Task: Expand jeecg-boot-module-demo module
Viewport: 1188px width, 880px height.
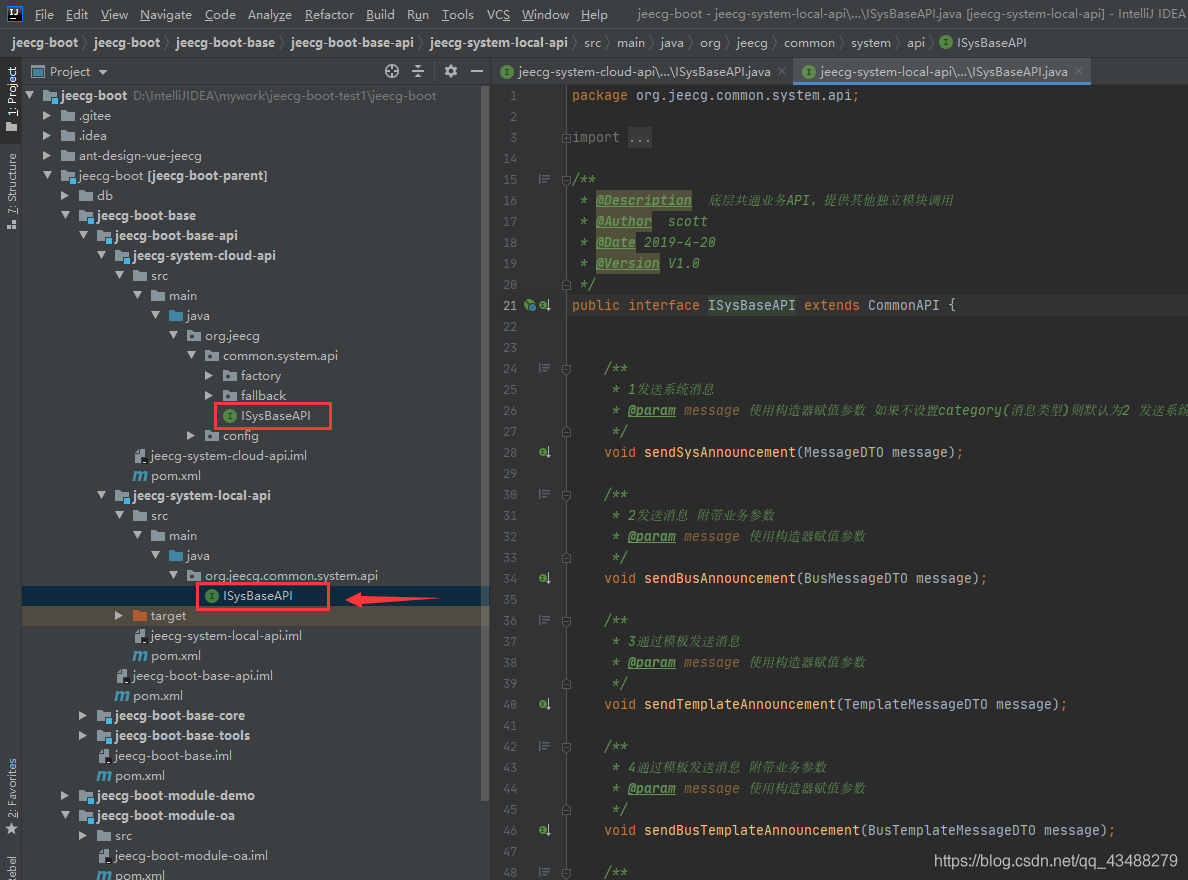Action: [x=65, y=796]
